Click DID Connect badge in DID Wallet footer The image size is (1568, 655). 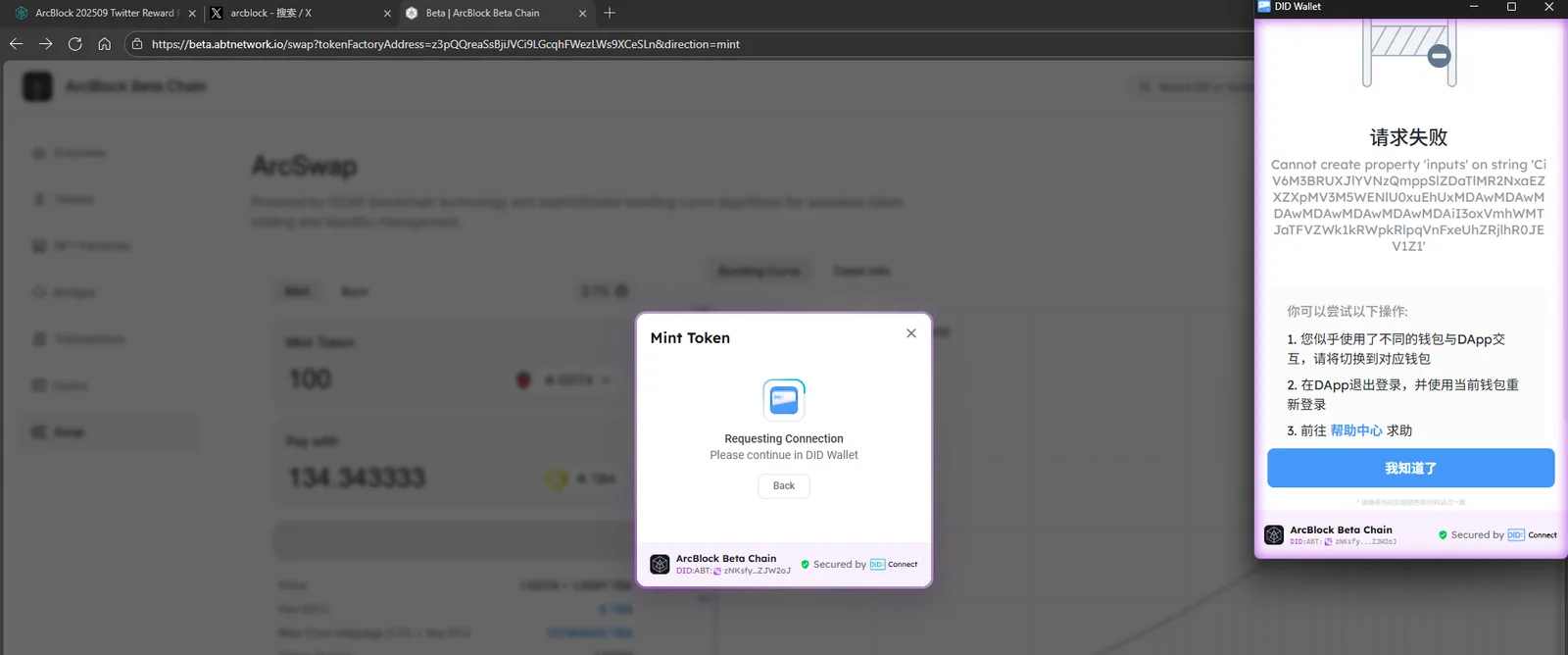(x=1532, y=534)
